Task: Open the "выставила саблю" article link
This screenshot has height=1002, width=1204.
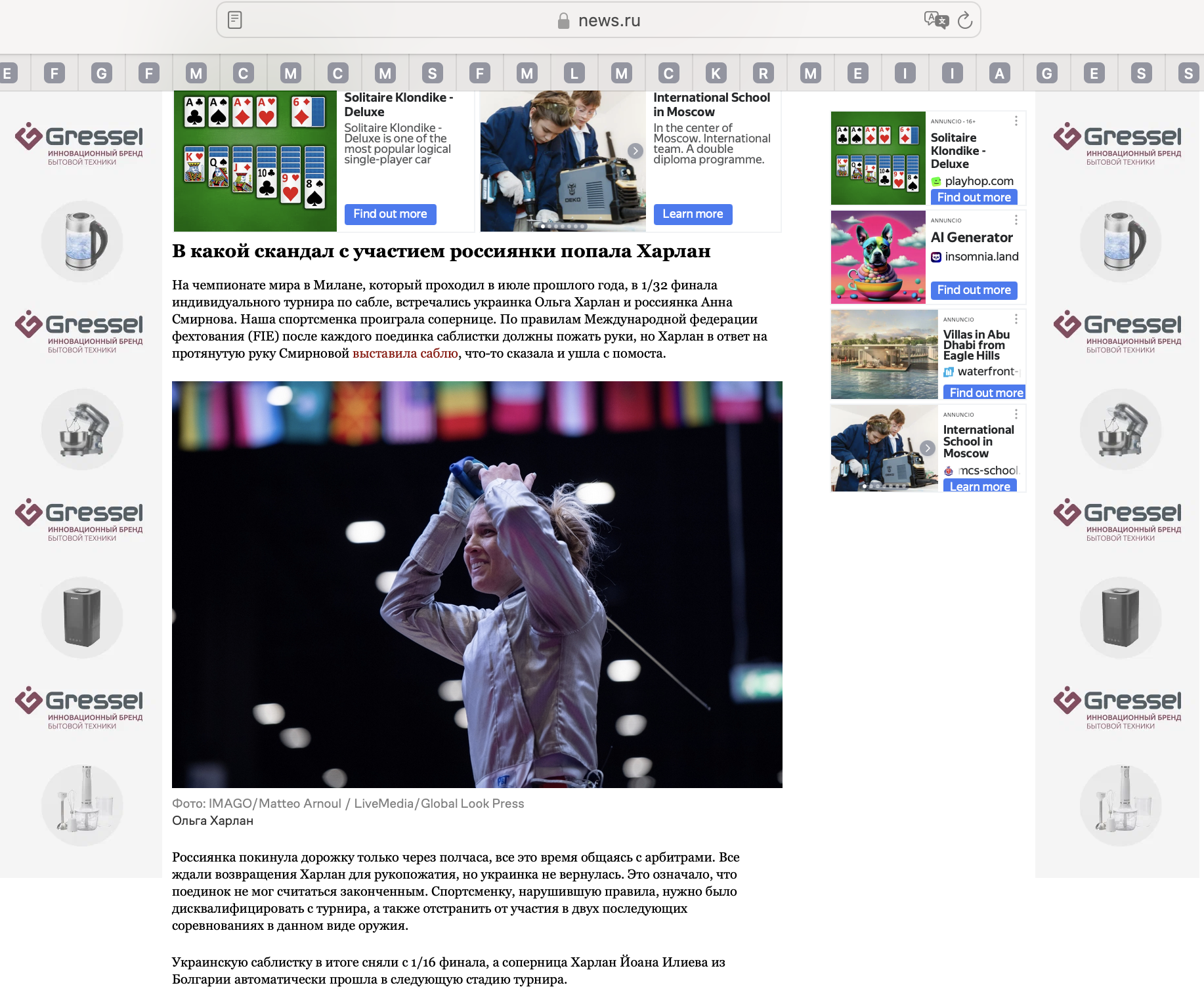Action: pyautogui.click(x=405, y=354)
